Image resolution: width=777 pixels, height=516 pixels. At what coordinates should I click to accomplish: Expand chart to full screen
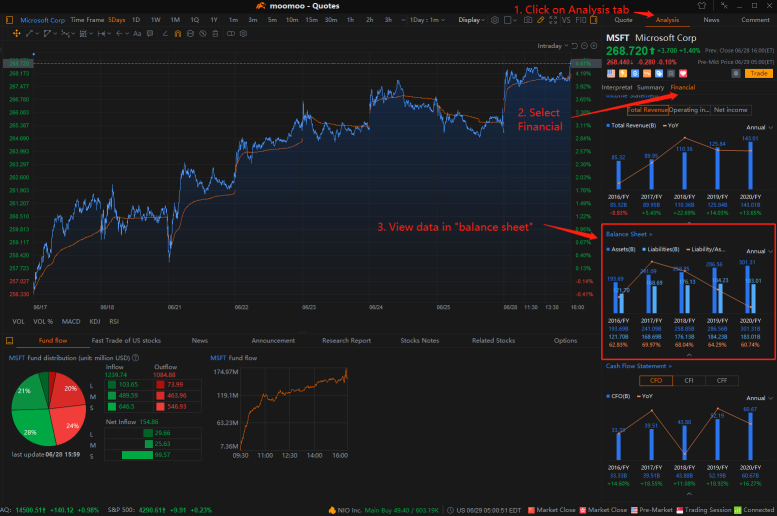click(553, 20)
